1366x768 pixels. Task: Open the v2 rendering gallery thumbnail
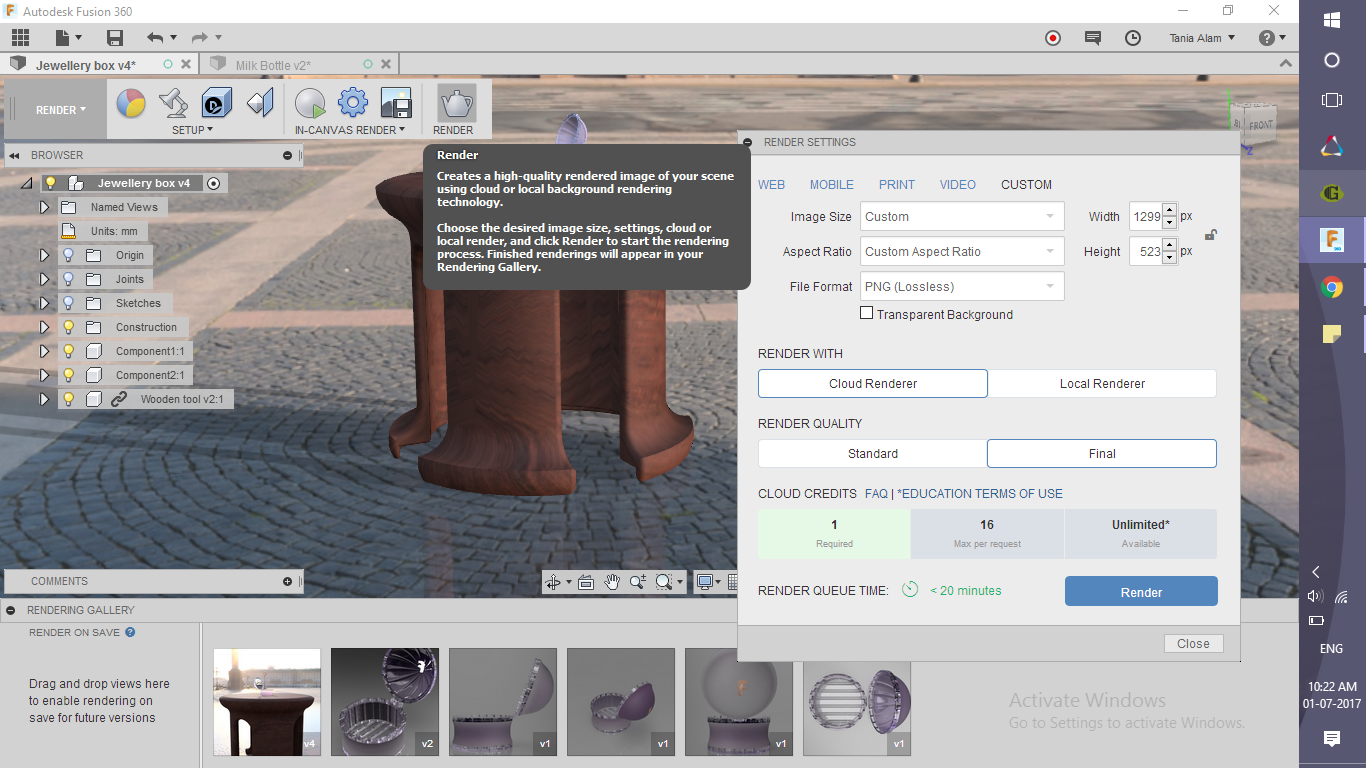[385, 702]
